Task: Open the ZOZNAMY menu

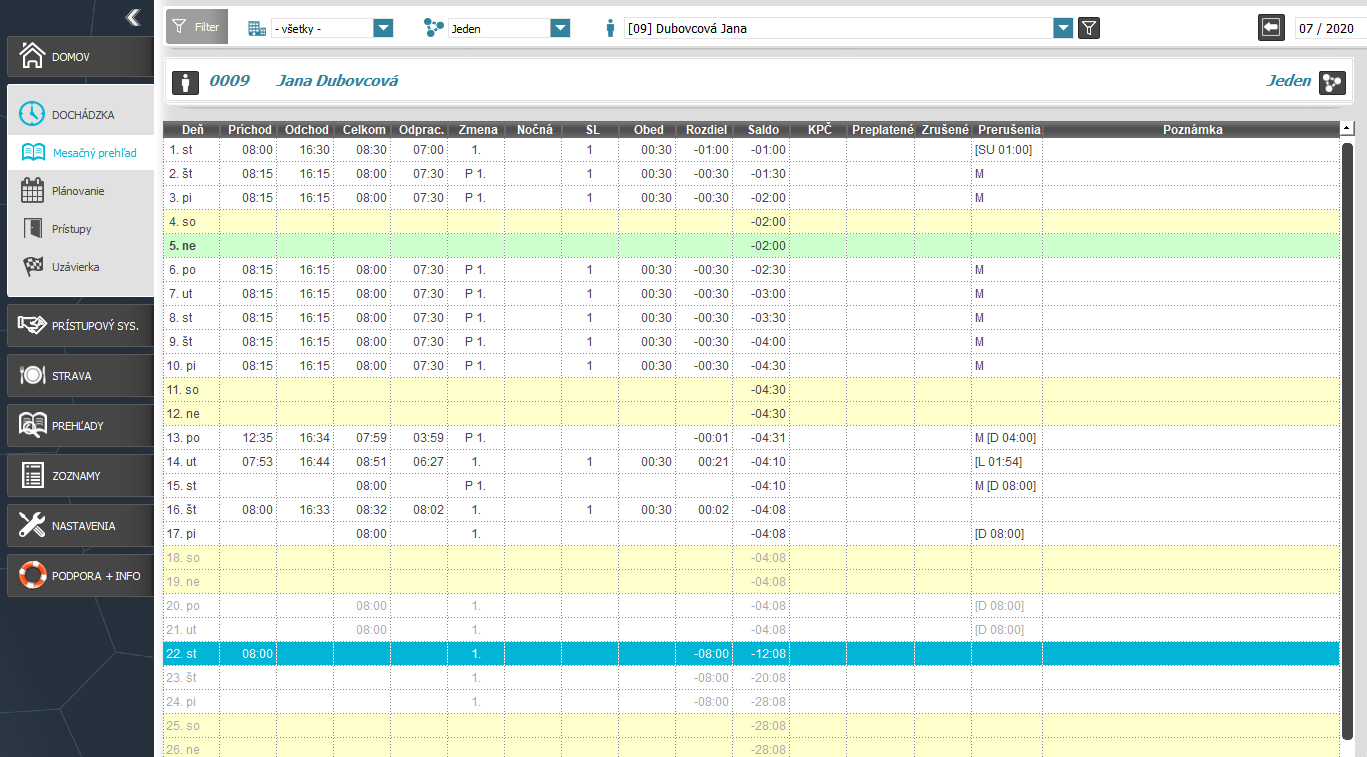Action: (x=80, y=476)
